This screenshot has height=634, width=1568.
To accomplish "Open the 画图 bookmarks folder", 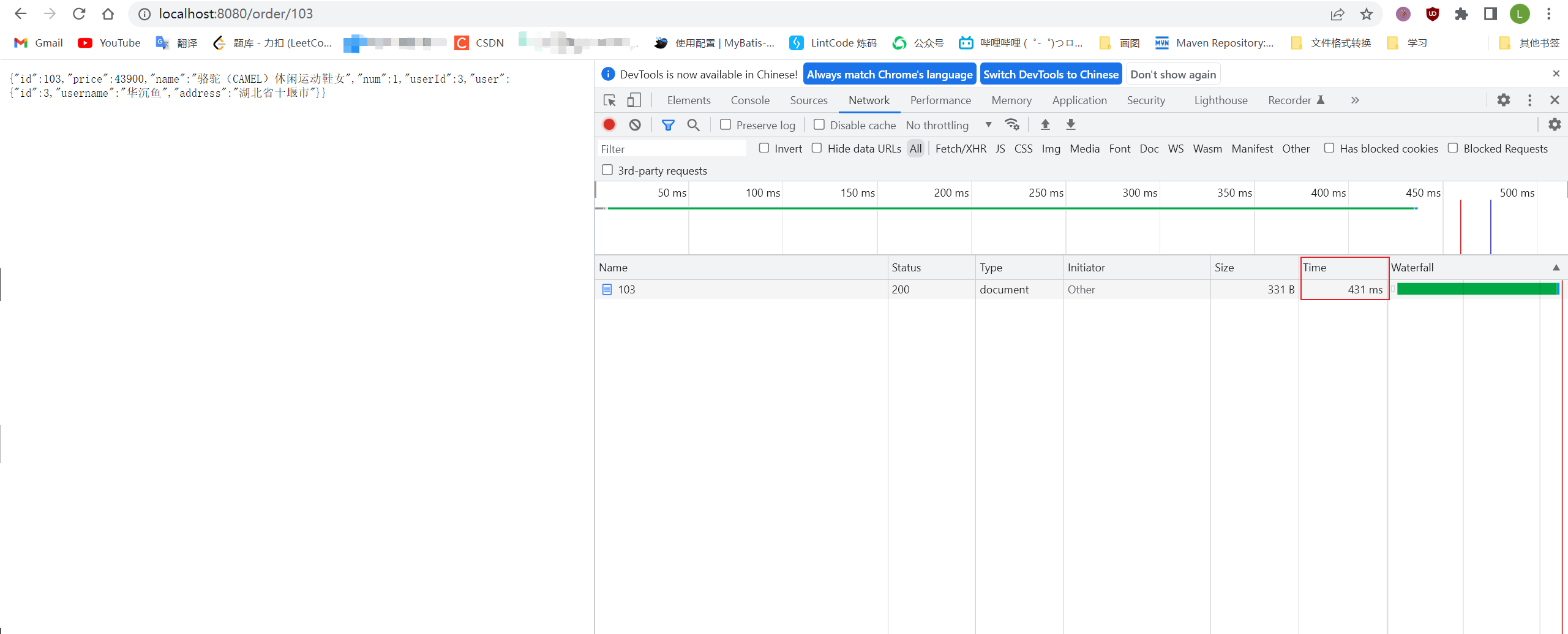I will (x=1120, y=43).
